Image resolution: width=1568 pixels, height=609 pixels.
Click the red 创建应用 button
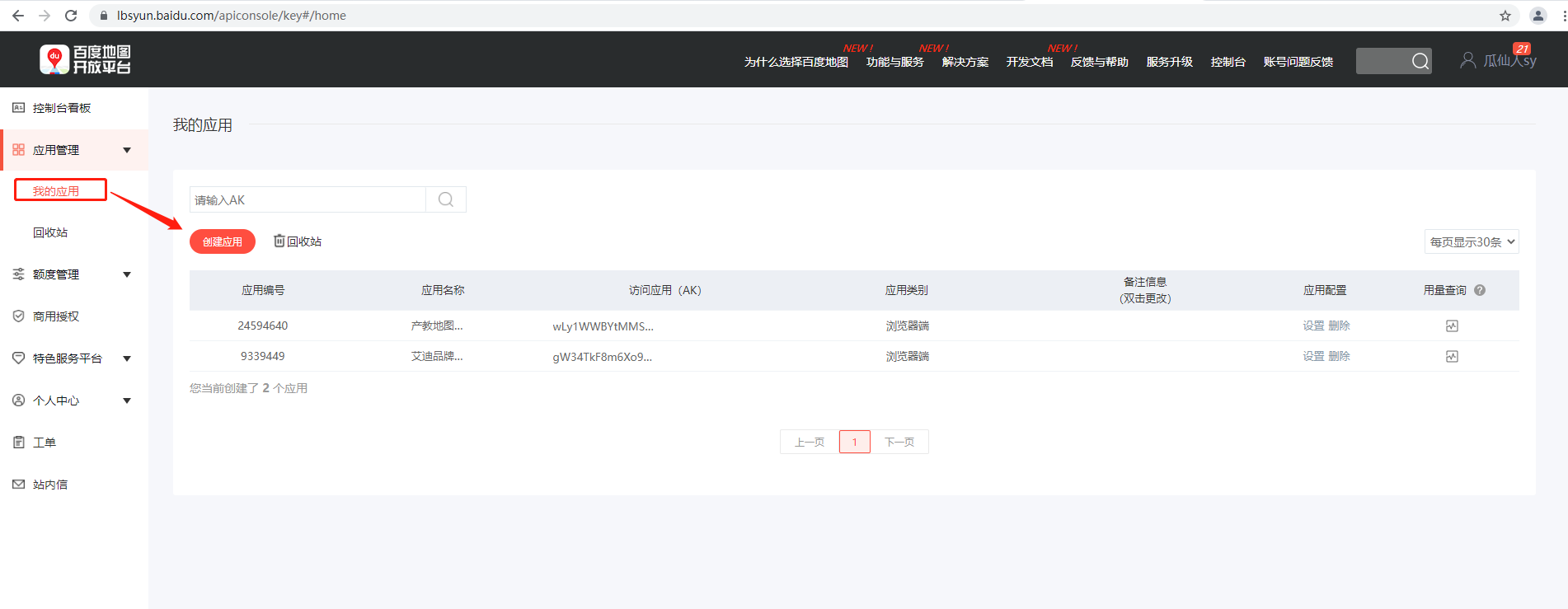click(x=223, y=241)
